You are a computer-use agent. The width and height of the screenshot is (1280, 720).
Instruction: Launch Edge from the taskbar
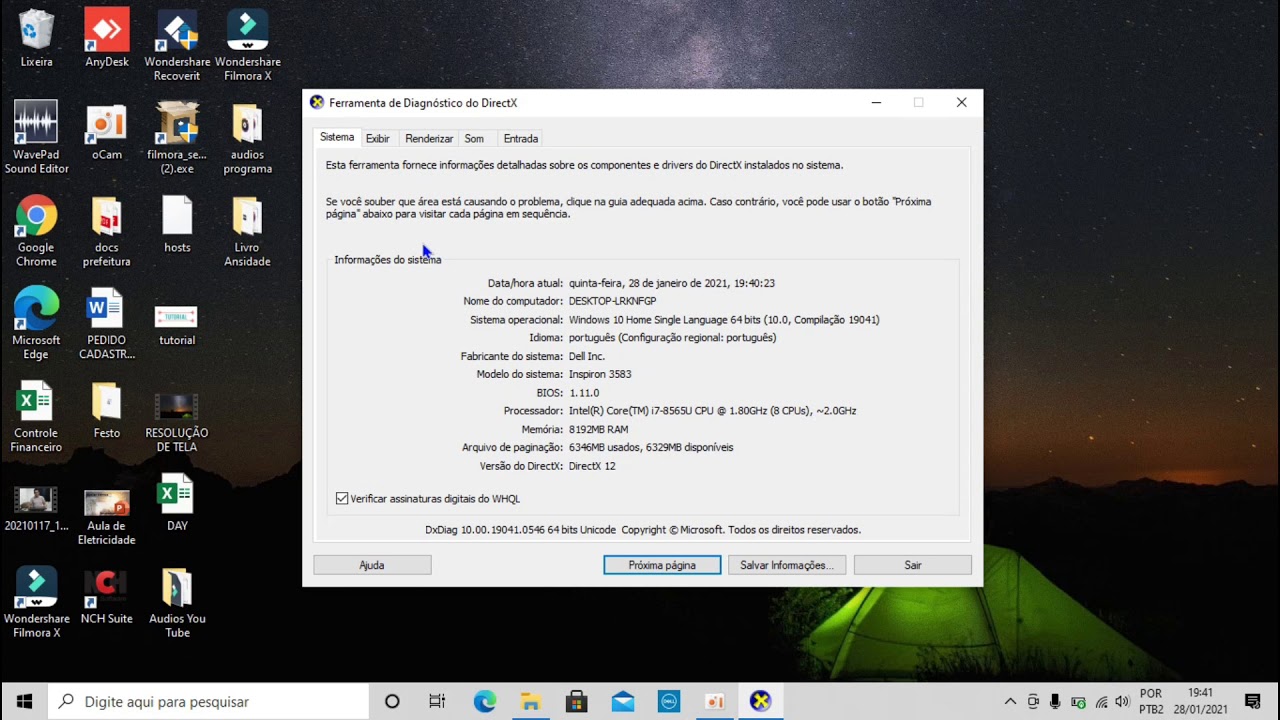point(485,701)
